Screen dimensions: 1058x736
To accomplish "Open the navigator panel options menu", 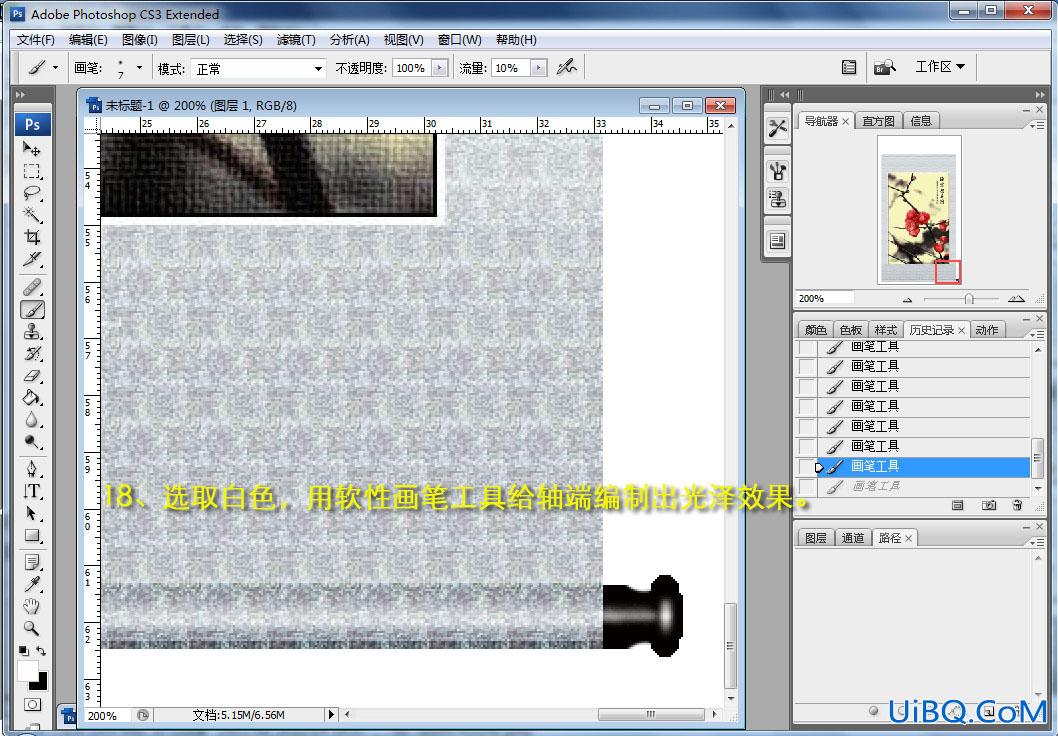I will pos(1035,125).
